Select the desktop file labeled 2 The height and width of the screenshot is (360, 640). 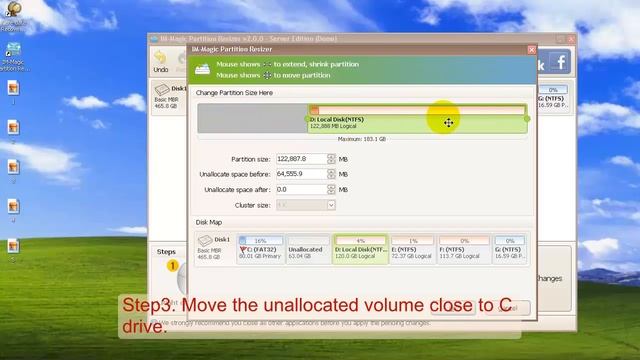(13, 128)
